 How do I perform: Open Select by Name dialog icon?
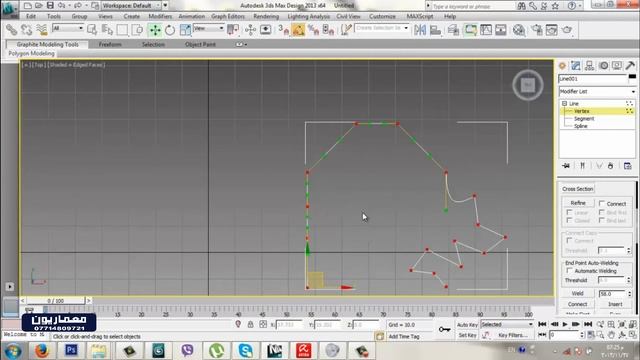107,30
